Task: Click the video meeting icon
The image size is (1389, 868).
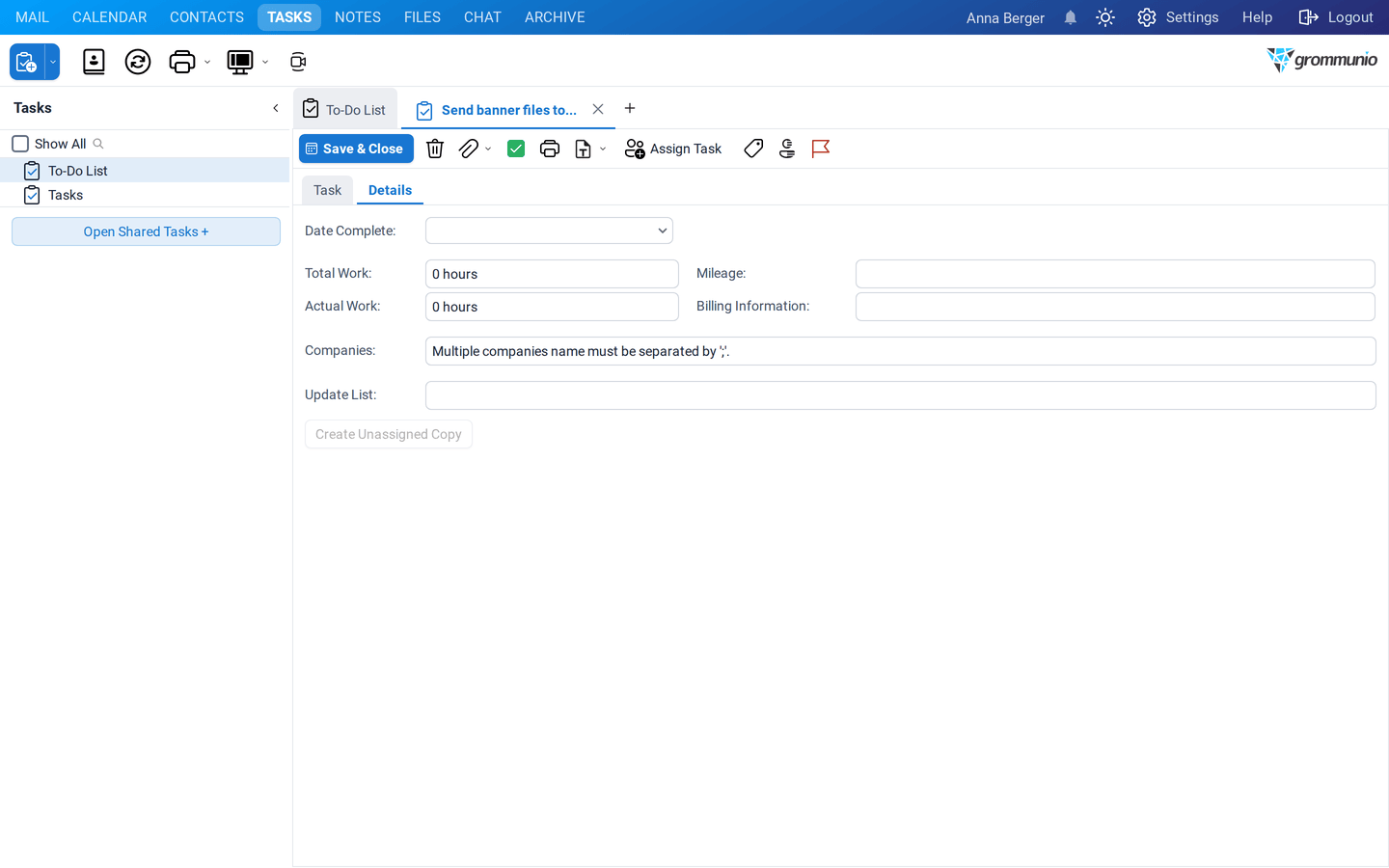Action: 298,62
